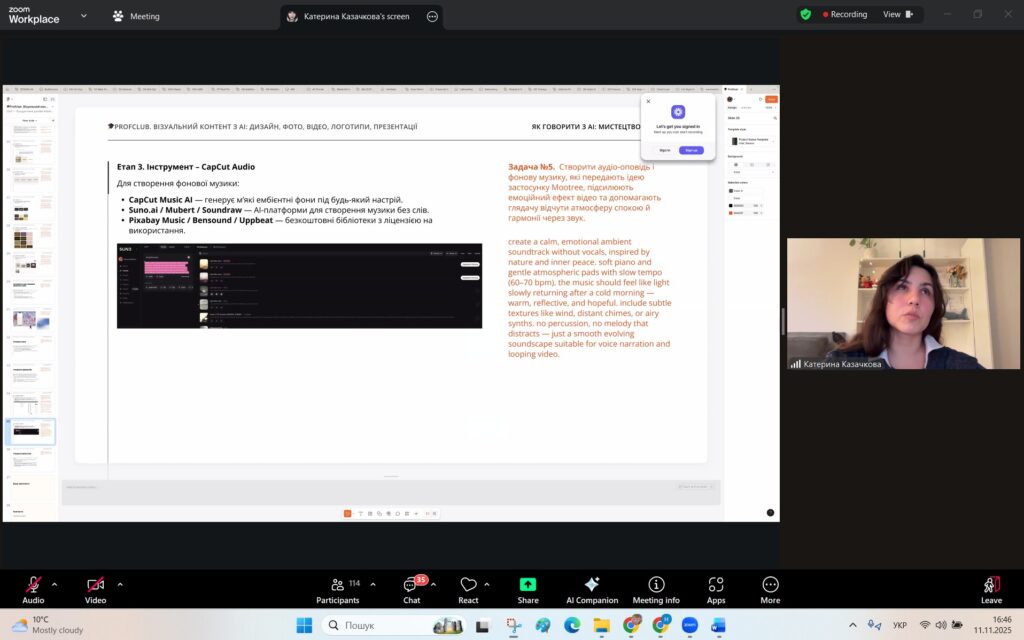Leave the meeting

(x=991, y=585)
